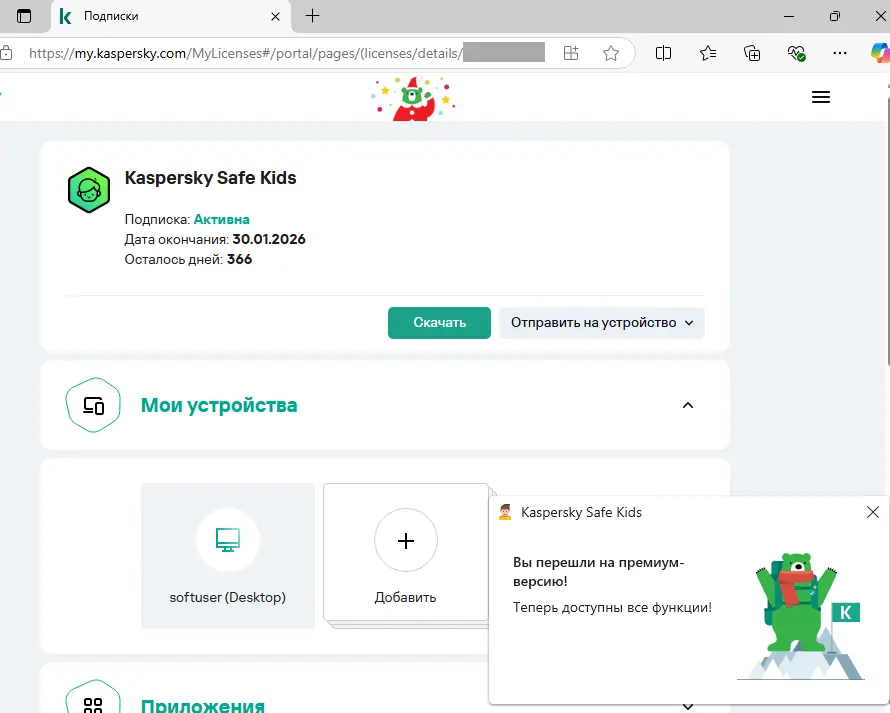The image size is (890, 713).
Task: Click the Мои устройства heading
Action: 219,405
